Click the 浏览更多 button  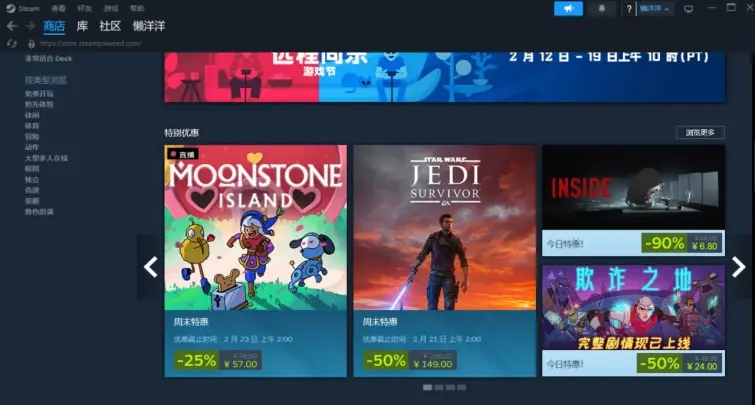tap(700, 132)
